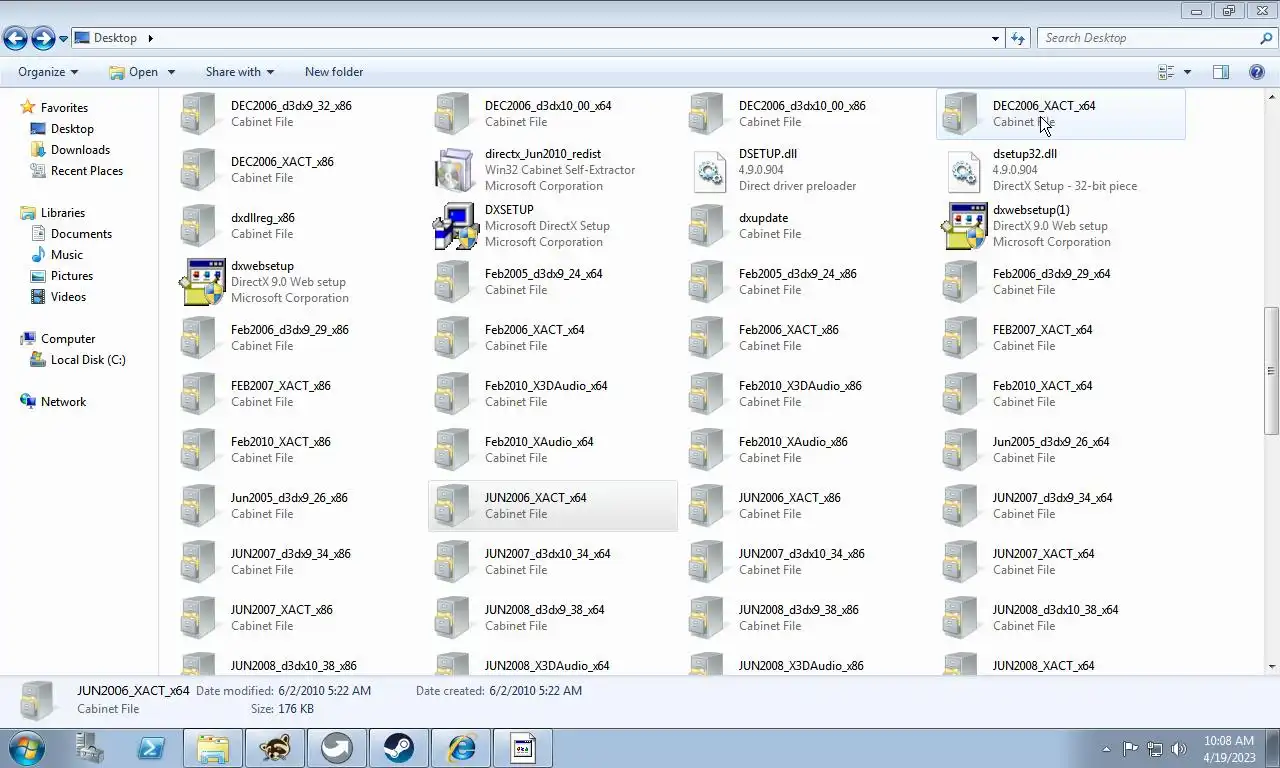
Task: Open the Windows Start menu
Action: (27, 748)
